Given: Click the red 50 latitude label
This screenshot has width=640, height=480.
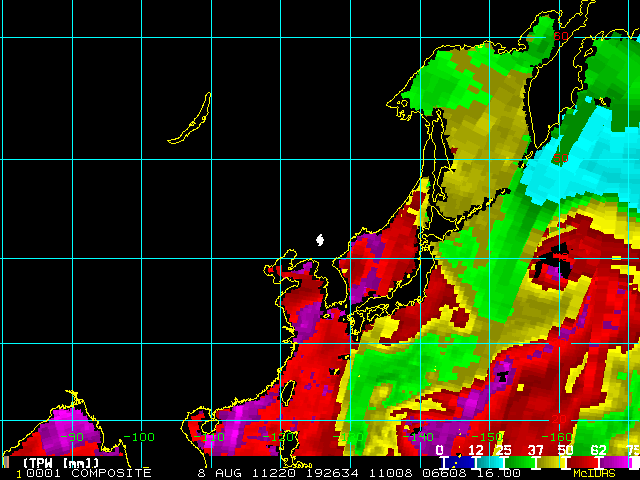Looking at the screenshot, I should pyautogui.click(x=560, y=158).
